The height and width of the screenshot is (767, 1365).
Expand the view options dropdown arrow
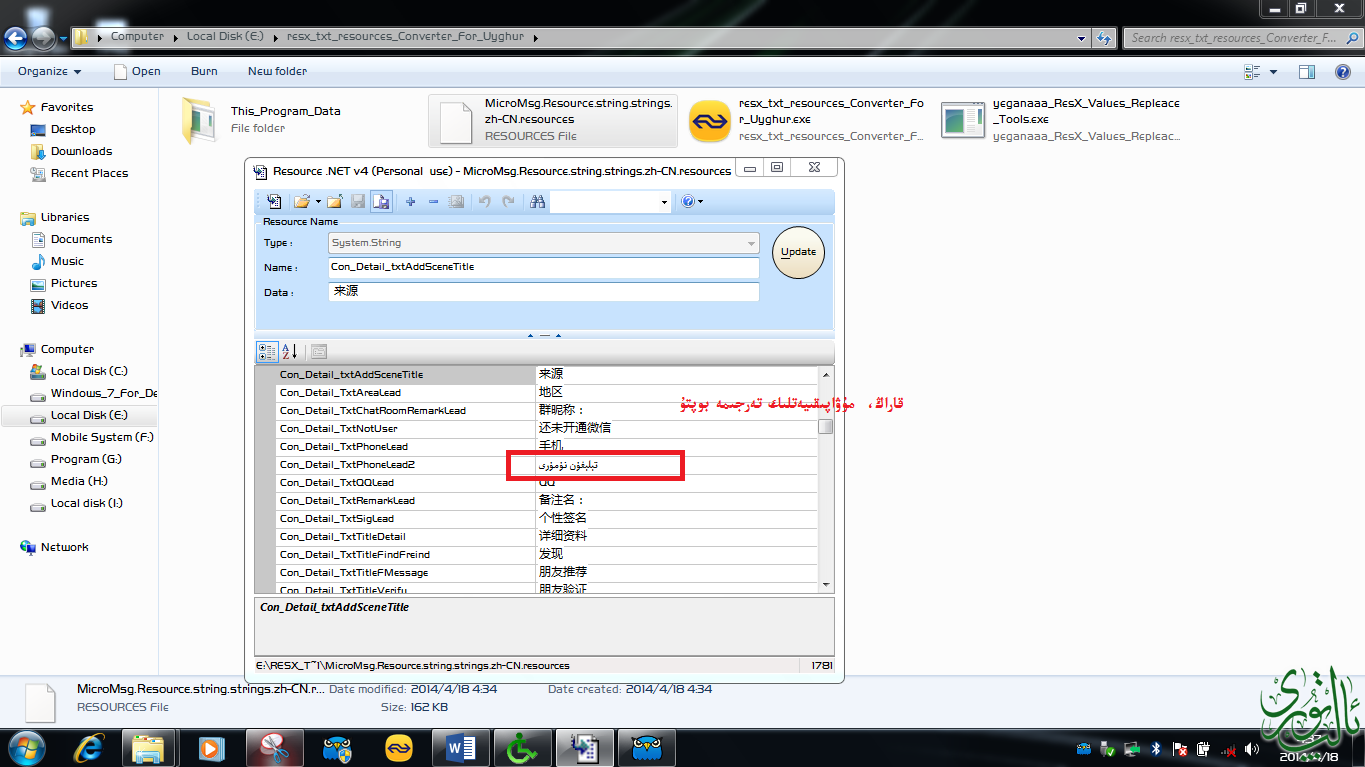pos(1273,72)
